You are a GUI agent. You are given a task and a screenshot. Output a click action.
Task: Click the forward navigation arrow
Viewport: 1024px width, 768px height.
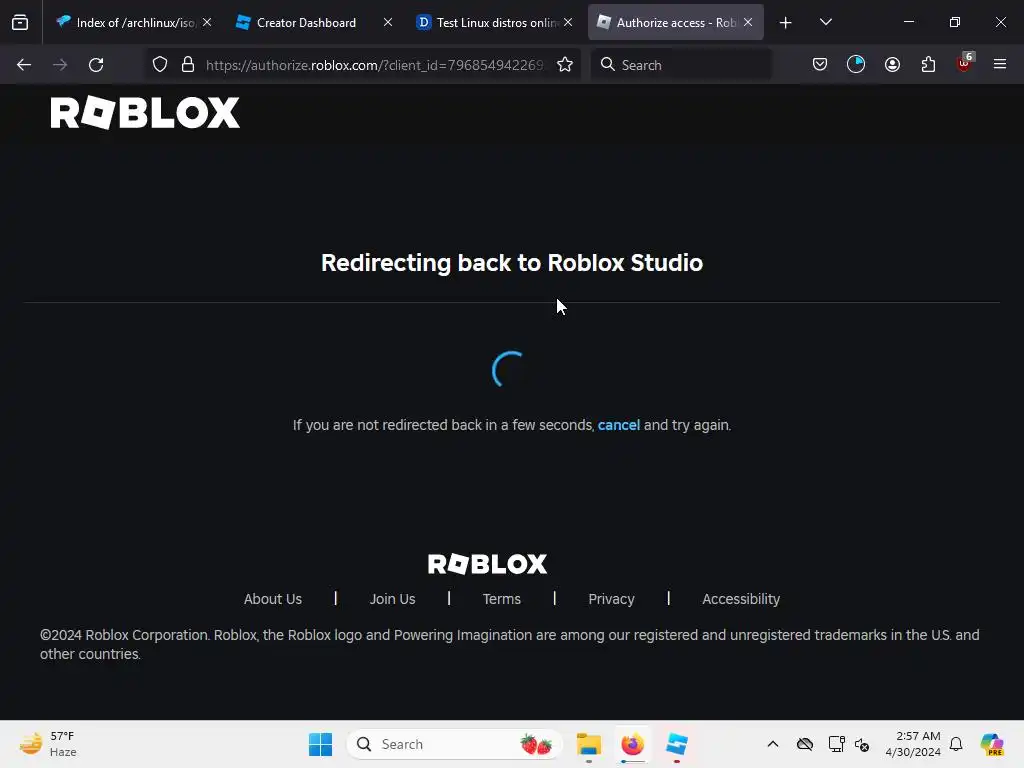pos(60,65)
